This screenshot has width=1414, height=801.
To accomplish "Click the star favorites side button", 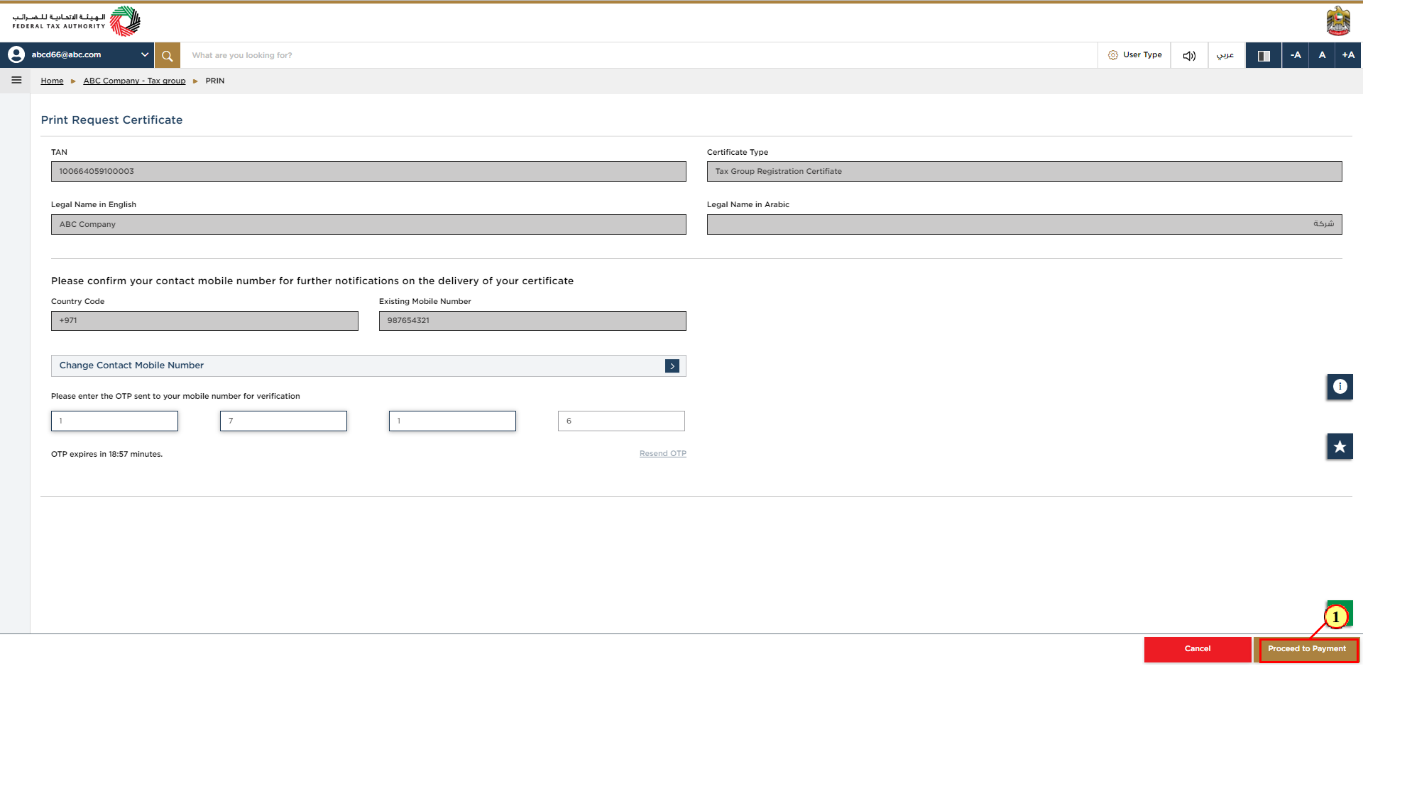I will coord(1340,447).
